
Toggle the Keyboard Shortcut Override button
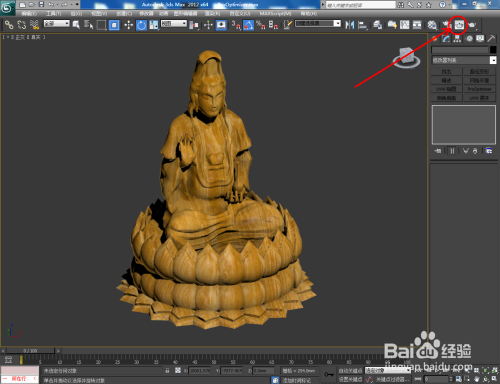pyautogui.click(x=221, y=25)
